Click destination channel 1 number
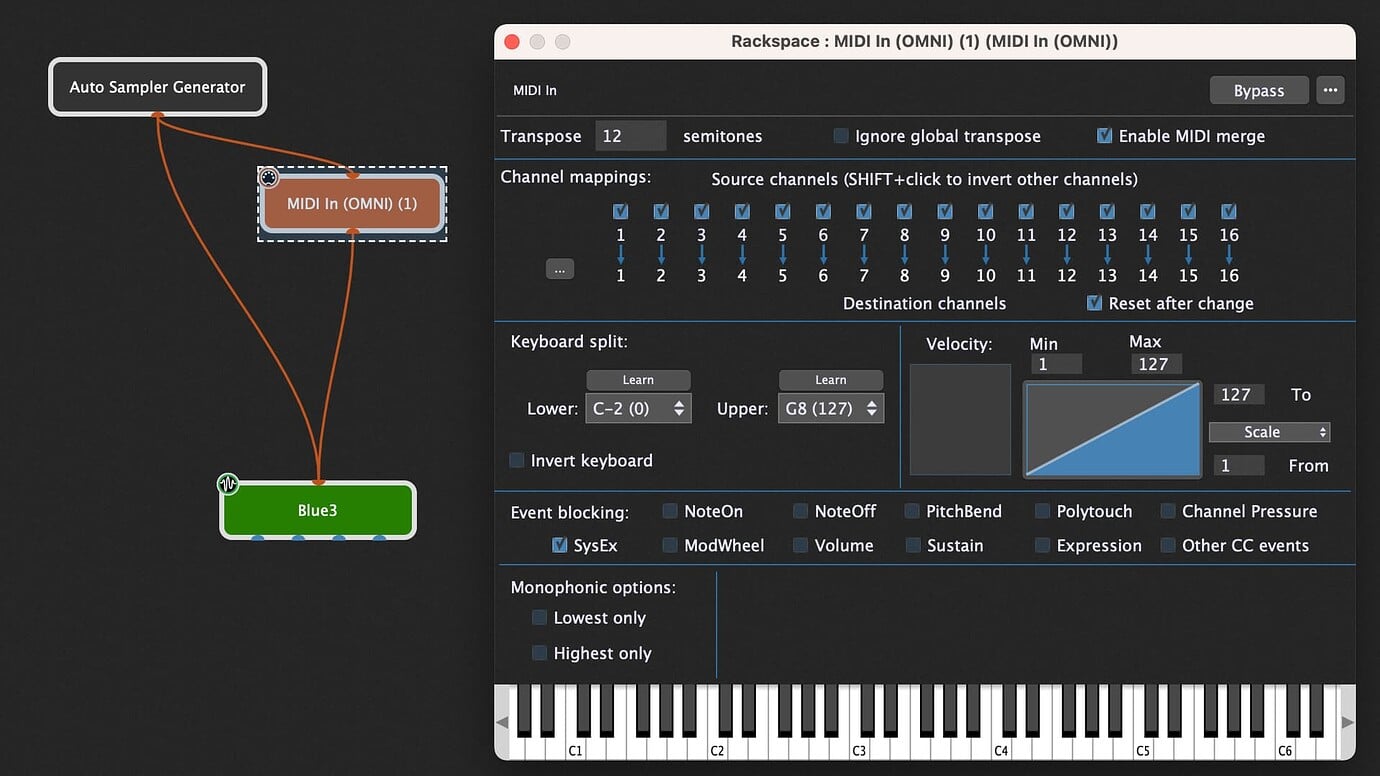 621,275
